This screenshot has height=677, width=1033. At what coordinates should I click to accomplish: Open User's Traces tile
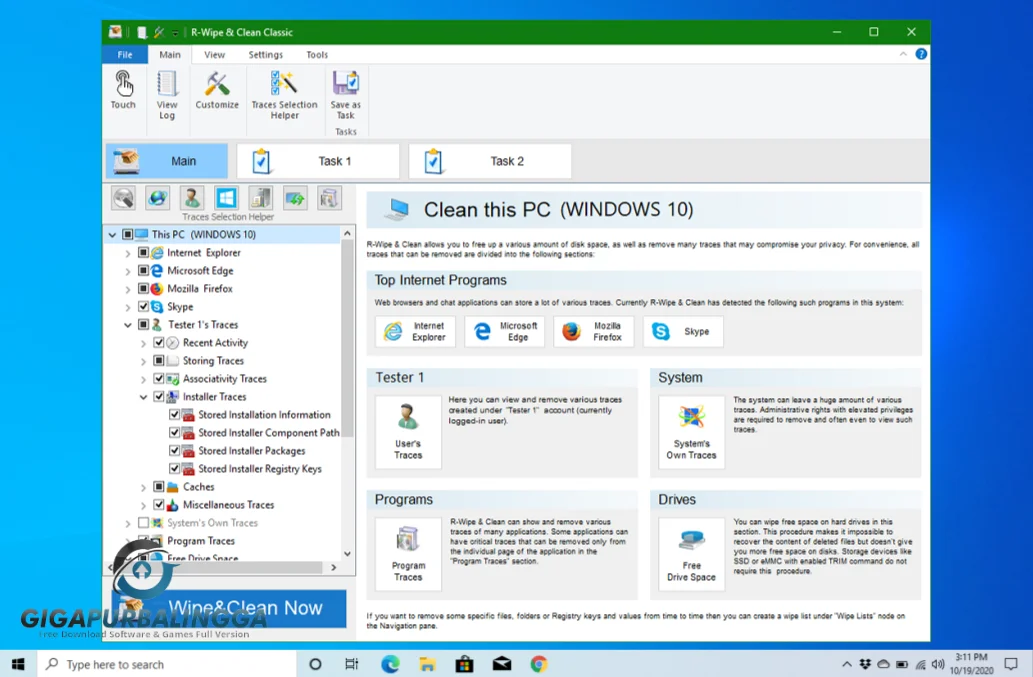pyautogui.click(x=408, y=432)
